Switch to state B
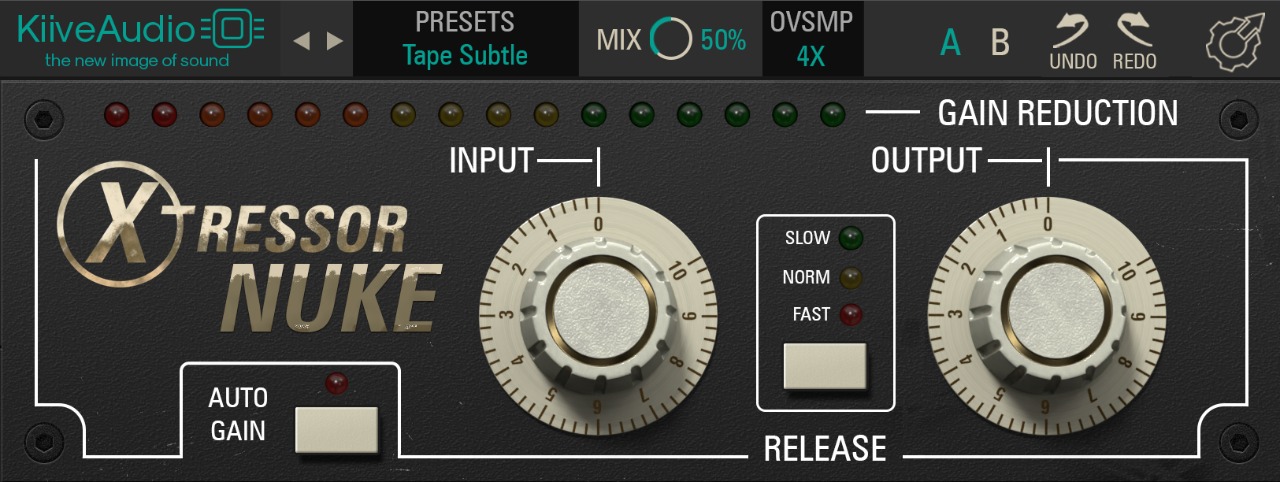Image resolution: width=1280 pixels, height=482 pixels. click(x=1000, y=43)
